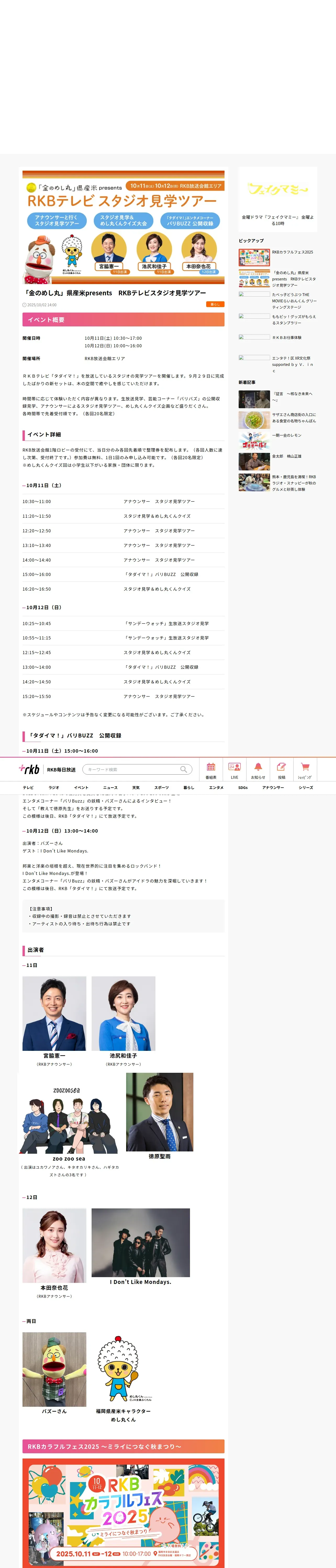Open the エンタメ navigation menu item
Viewport: 336px width, 1568px height.
click(216, 788)
